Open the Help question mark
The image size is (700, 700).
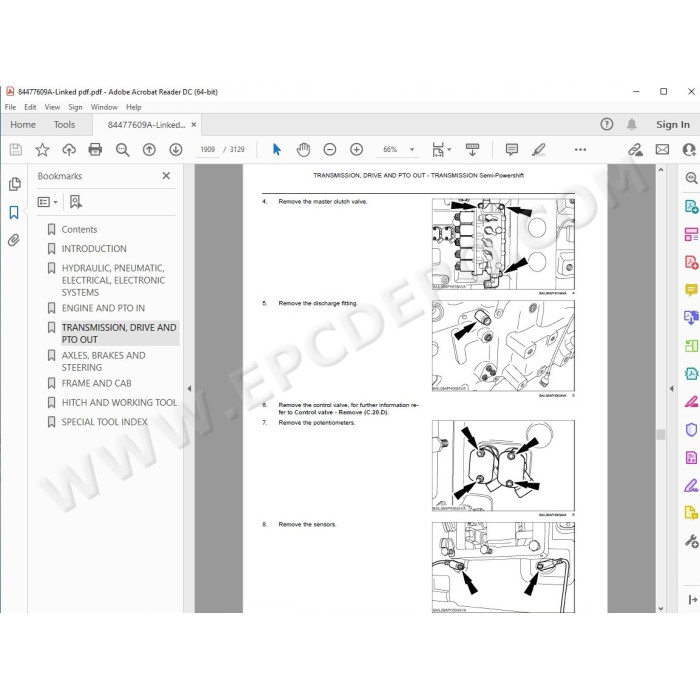coord(607,124)
